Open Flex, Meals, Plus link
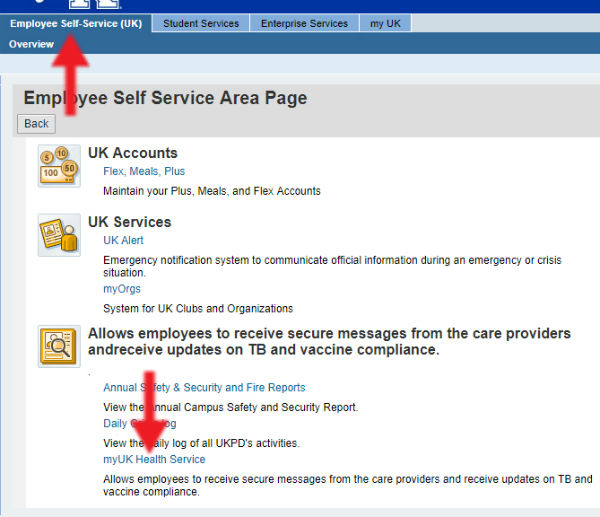The width and height of the screenshot is (600, 517). pyautogui.click(x=144, y=171)
